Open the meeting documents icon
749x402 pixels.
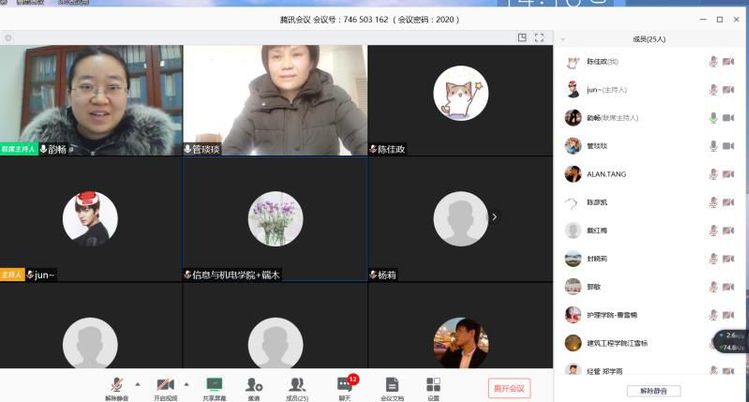392,385
